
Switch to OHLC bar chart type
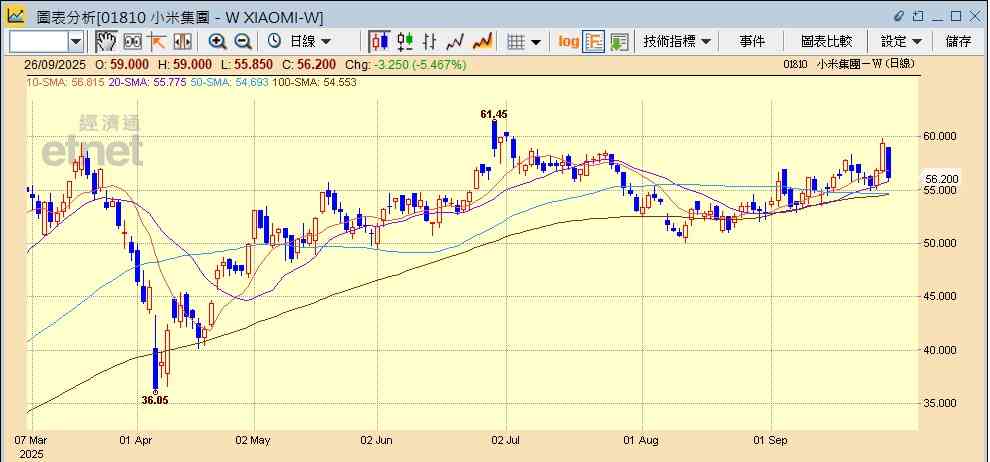coord(429,42)
